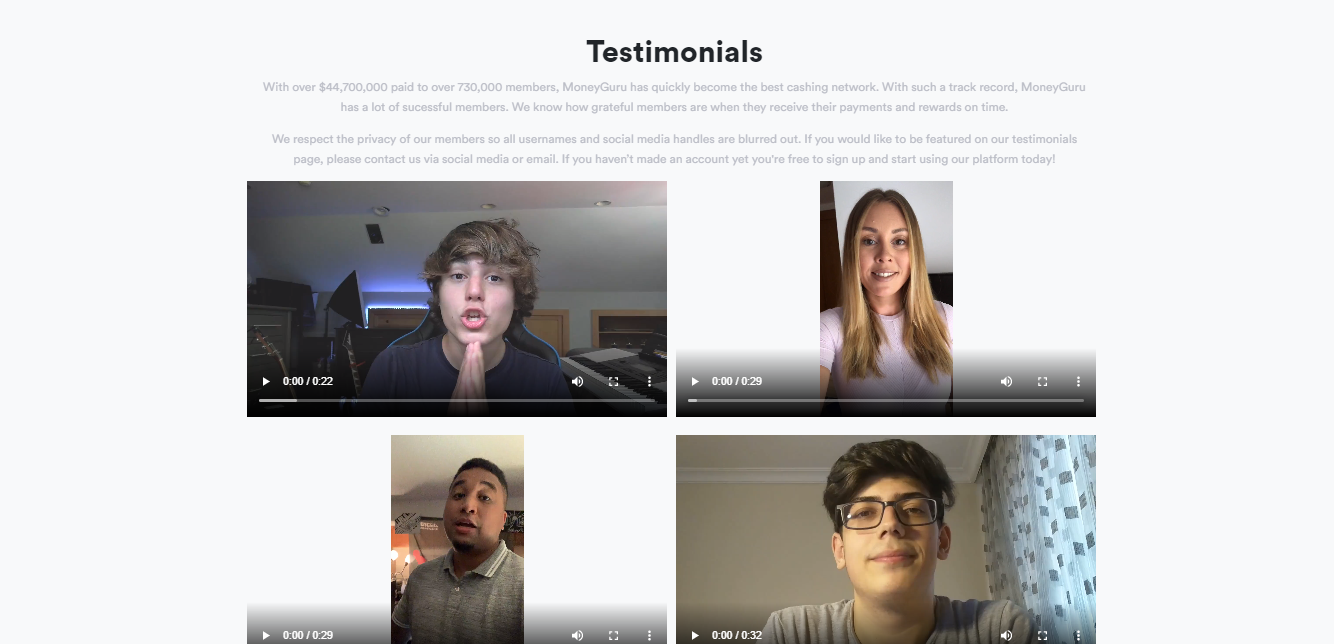This screenshot has width=1334, height=644.
Task: Open fullscreen for the 0:22 video
Action: click(x=613, y=381)
